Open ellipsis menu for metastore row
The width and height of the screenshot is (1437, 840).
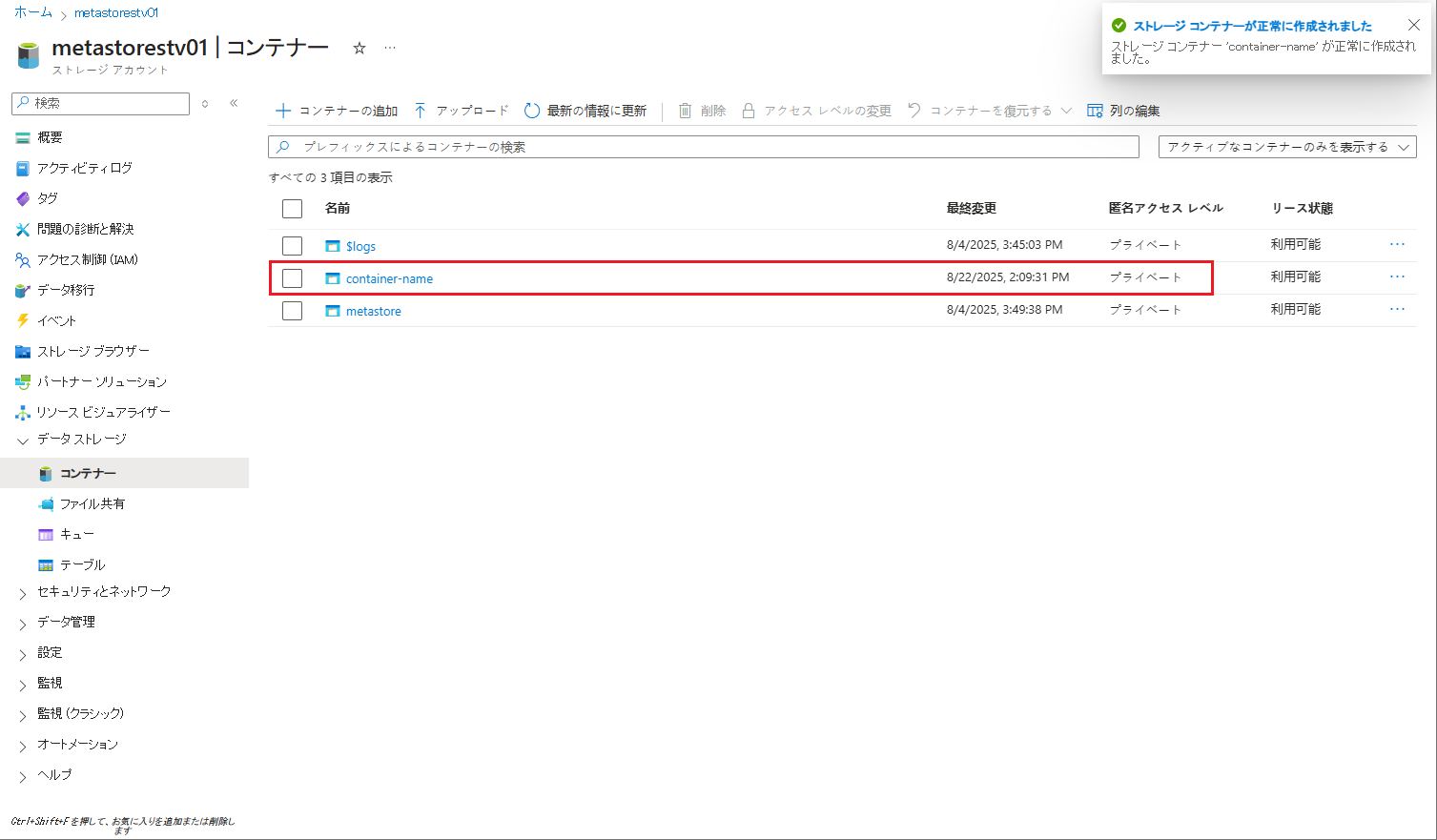pos(1397,310)
